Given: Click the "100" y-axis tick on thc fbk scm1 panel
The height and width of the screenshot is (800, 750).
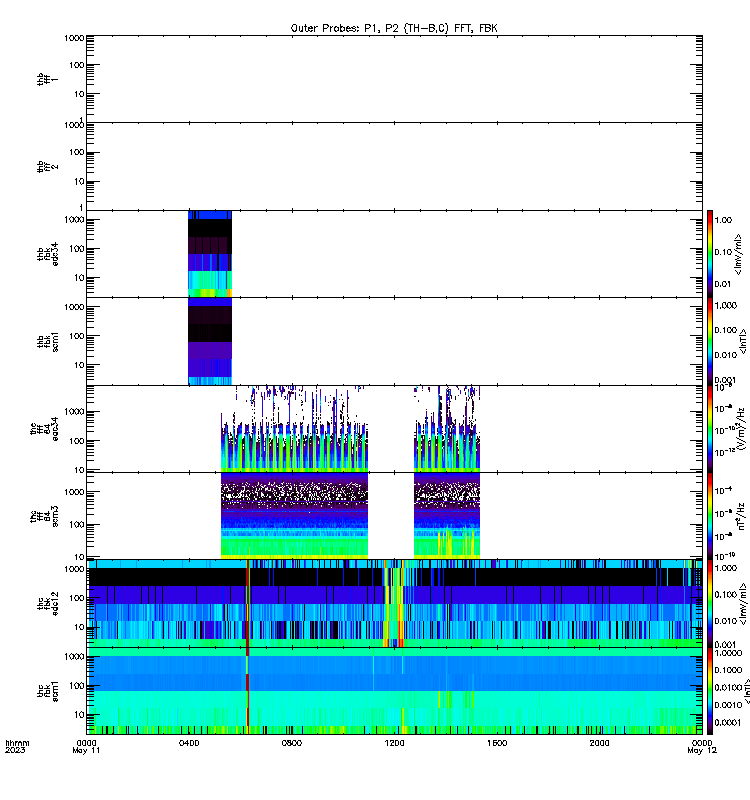Looking at the screenshot, I should pos(77,686).
